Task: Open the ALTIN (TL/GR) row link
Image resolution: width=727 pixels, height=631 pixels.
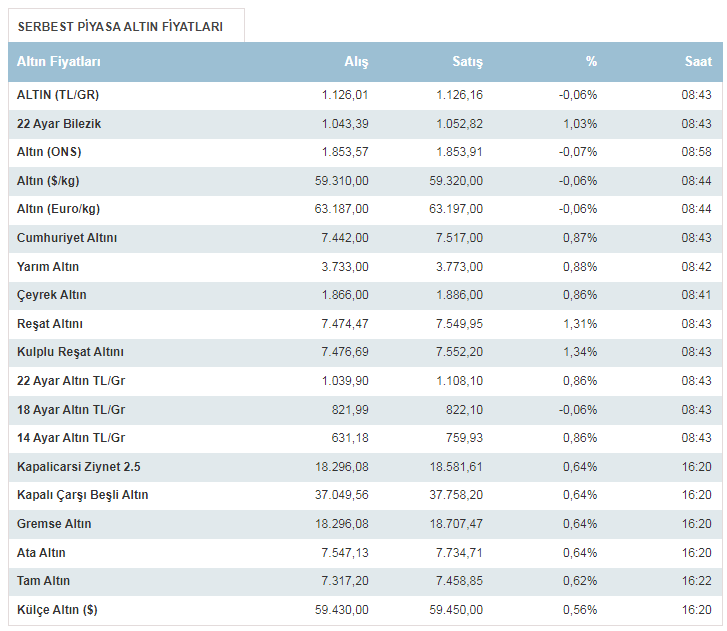Action: 58,95
